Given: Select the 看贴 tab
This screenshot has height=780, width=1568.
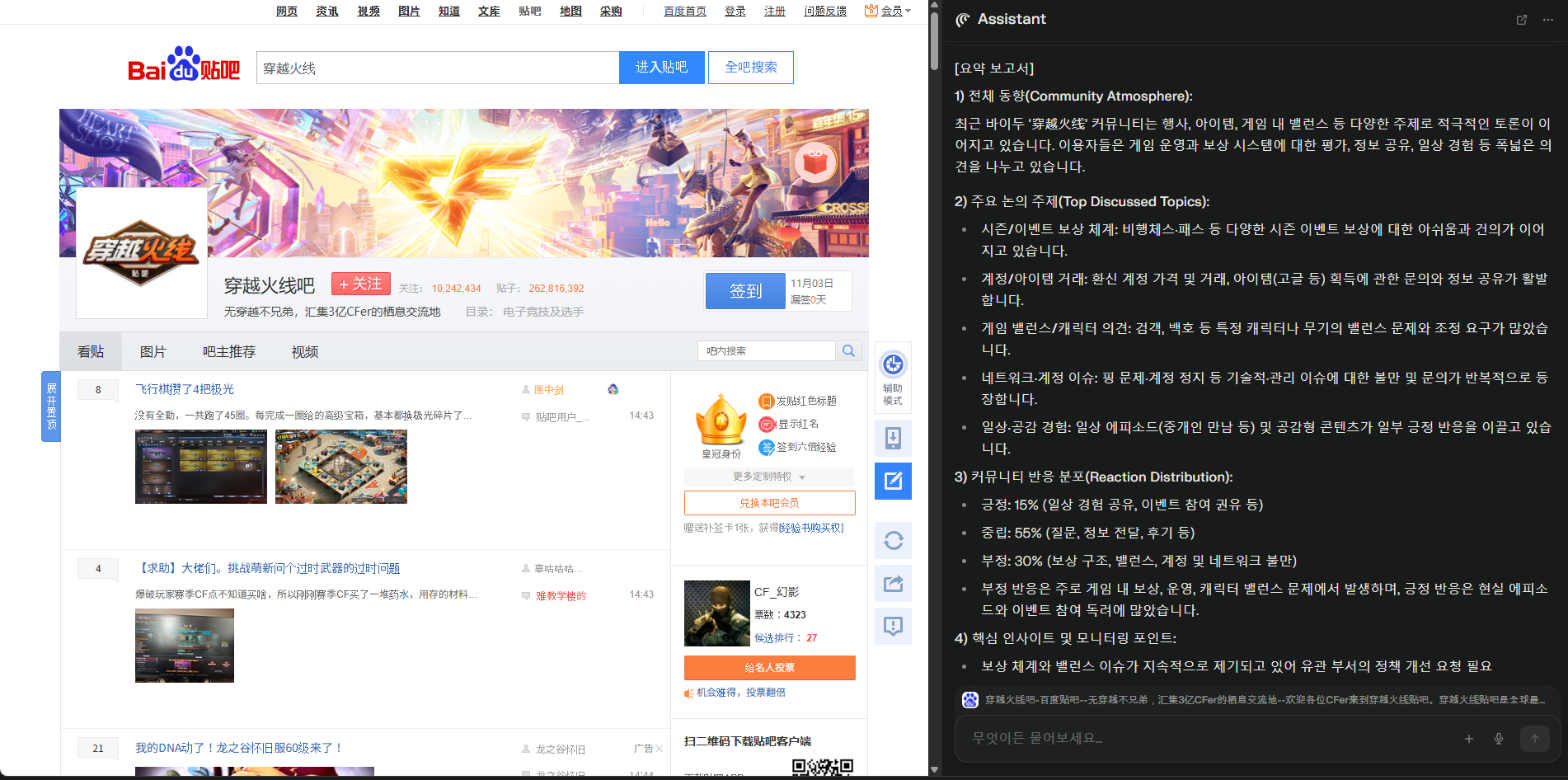Looking at the screenshot, I should (91, 352).
